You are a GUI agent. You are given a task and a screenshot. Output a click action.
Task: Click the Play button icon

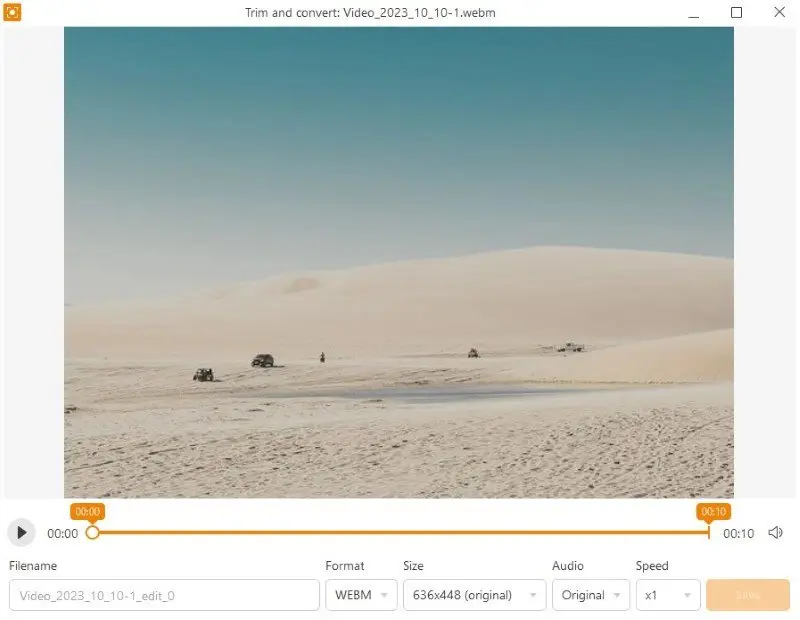[x=21, y=532]
